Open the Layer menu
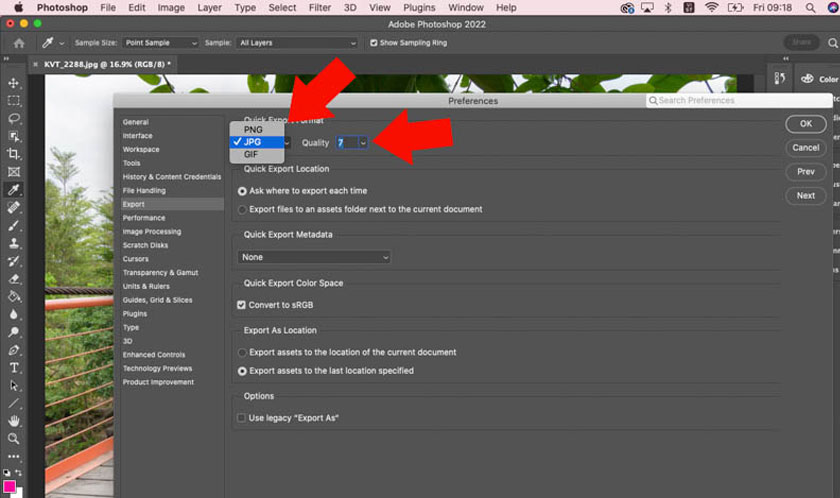Screen dimensions: 840x498 (x=209, y=7)
